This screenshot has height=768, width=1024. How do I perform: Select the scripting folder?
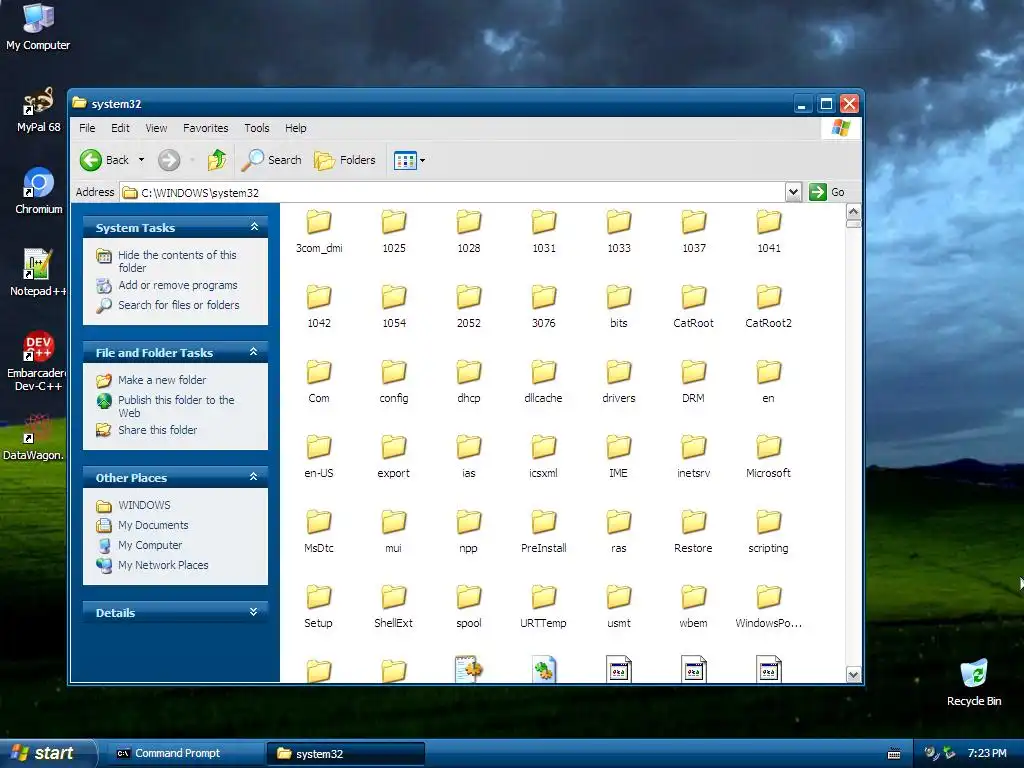pyautogui.click(x=768, y=532)
